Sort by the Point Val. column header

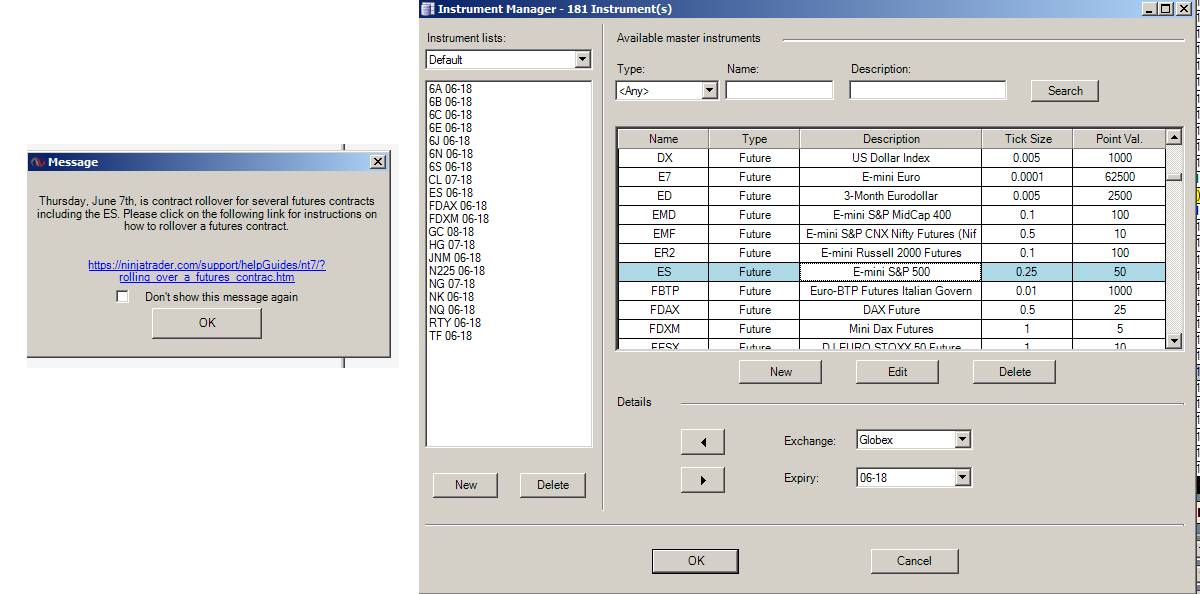point(1119,139)
